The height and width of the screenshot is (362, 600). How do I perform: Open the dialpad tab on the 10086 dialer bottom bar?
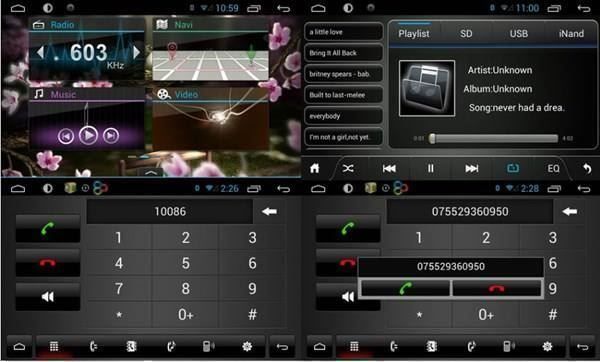point(54,347)
